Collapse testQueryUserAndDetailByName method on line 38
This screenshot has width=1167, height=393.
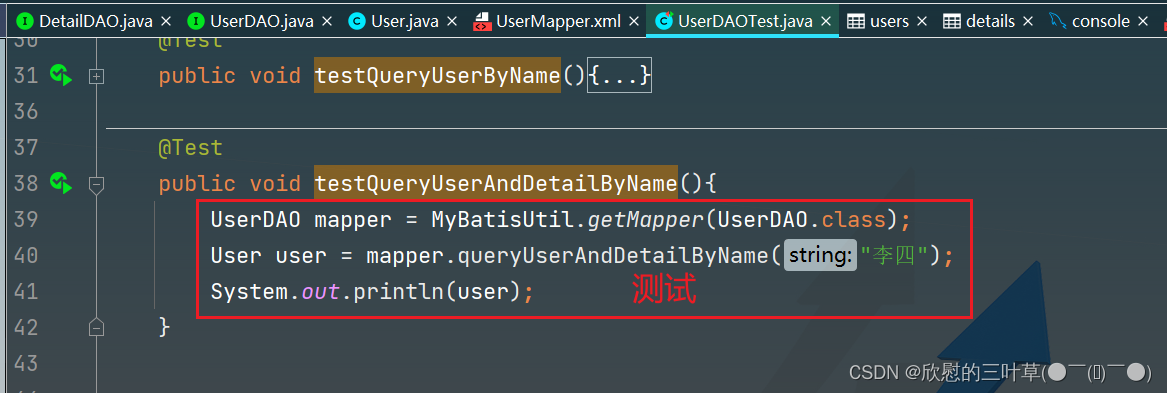click(x=96, y=184)
